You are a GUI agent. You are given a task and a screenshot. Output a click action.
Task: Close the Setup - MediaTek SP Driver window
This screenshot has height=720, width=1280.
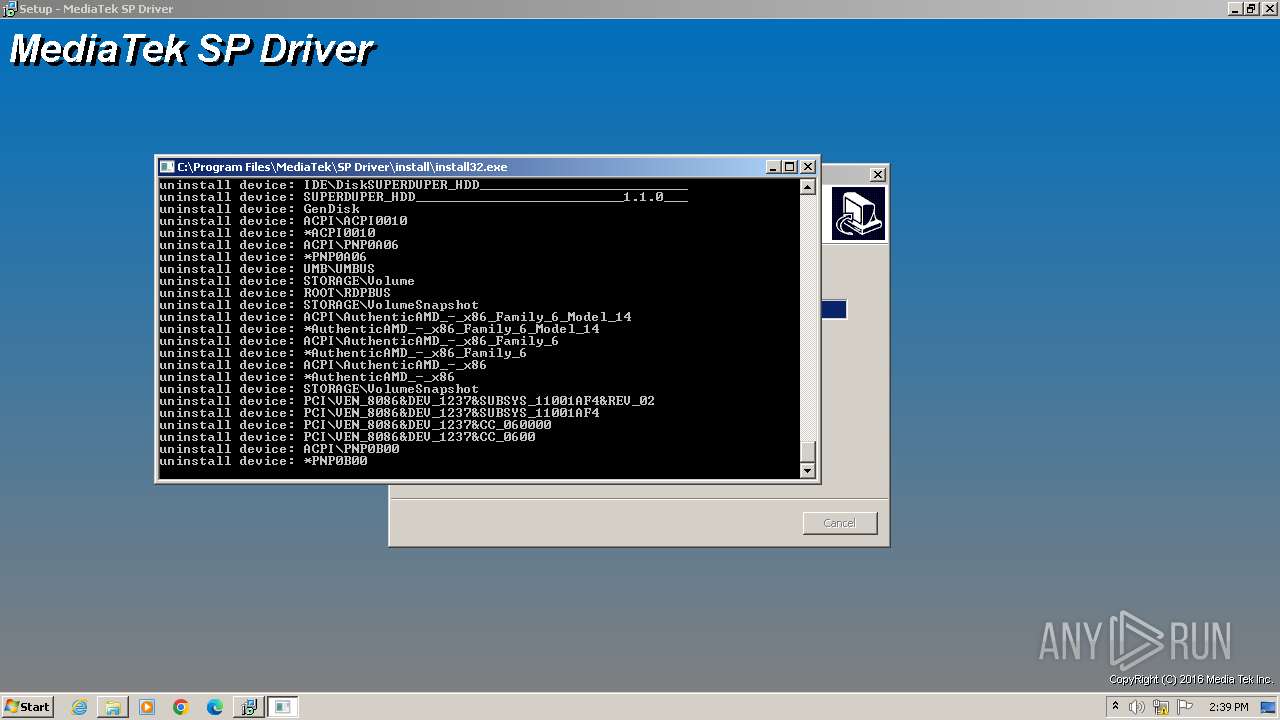[x=1269, y=8]
